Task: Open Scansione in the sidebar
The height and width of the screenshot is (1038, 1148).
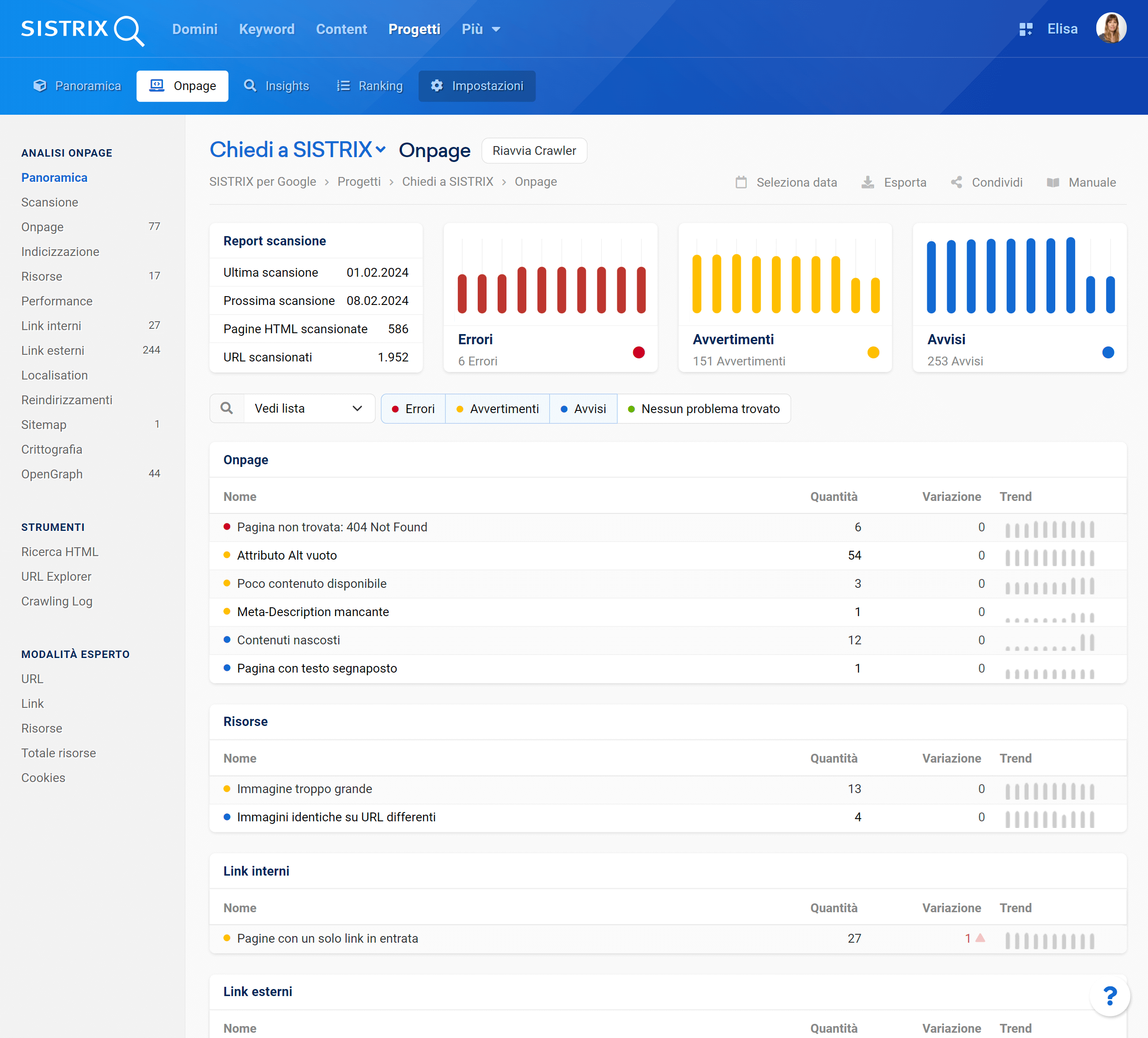Action: pos(49,202)
